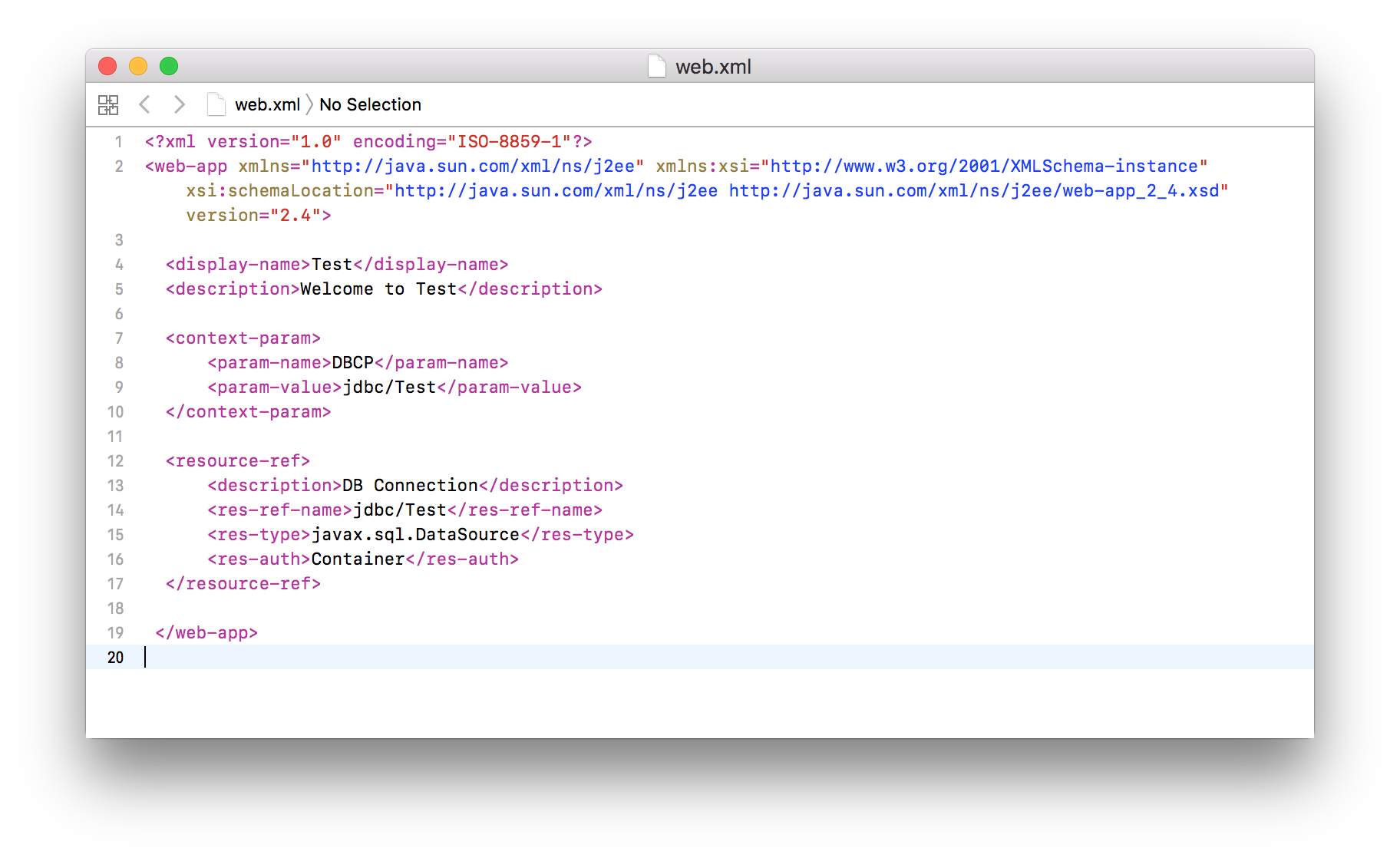Click the </web-app> closing tag
The image size is (1400, 861).
(206, 633)
